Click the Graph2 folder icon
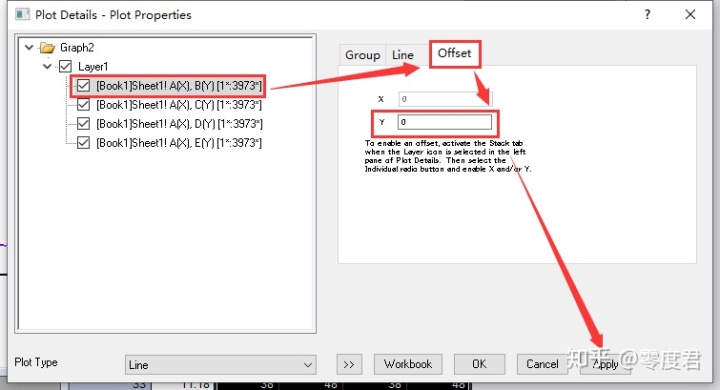 [47, 48]
